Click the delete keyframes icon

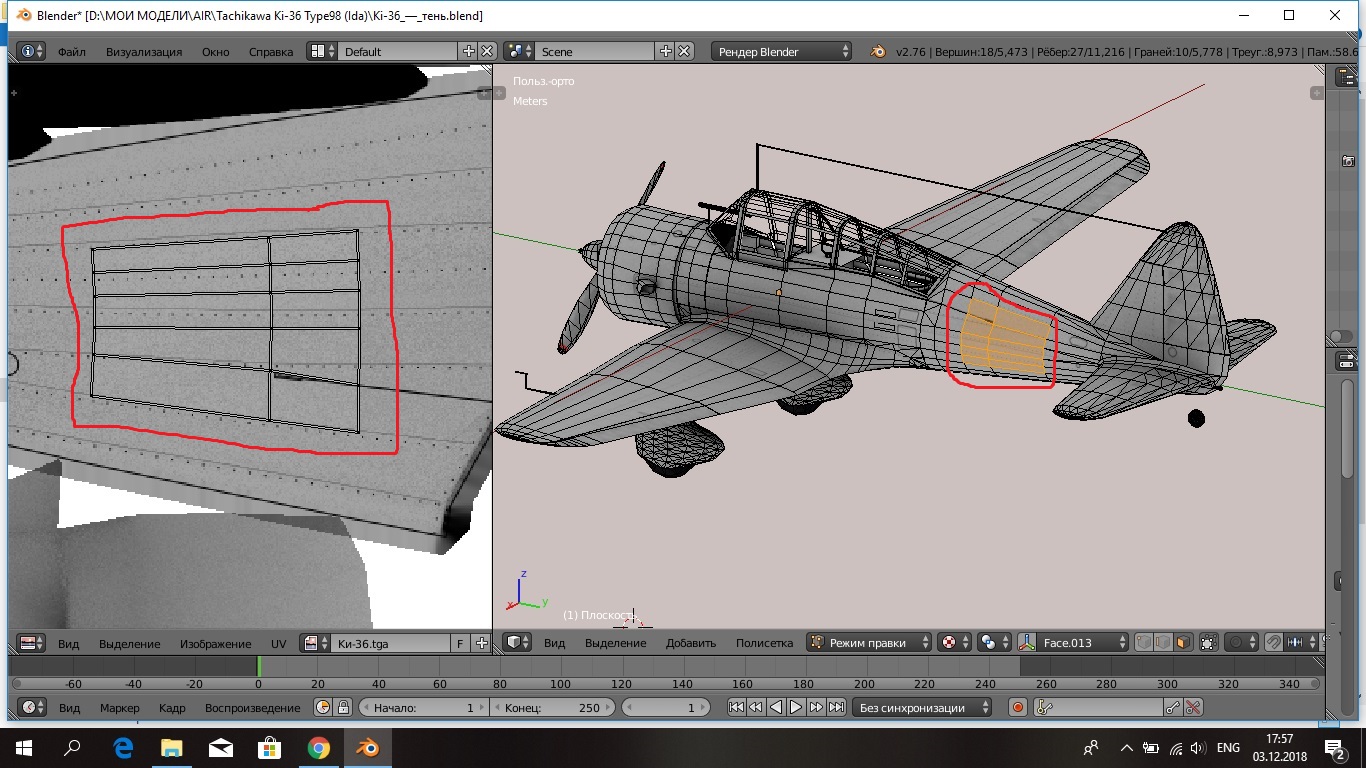1193,708
